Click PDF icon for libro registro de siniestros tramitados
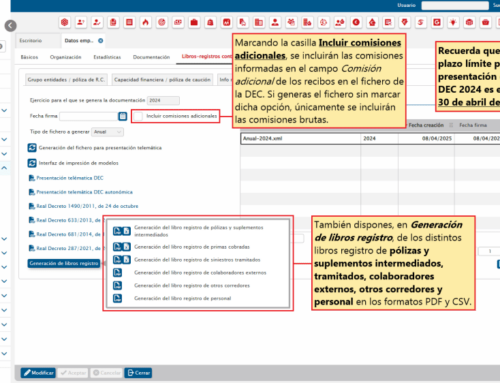Screen dimensions: 500x383 117,260
